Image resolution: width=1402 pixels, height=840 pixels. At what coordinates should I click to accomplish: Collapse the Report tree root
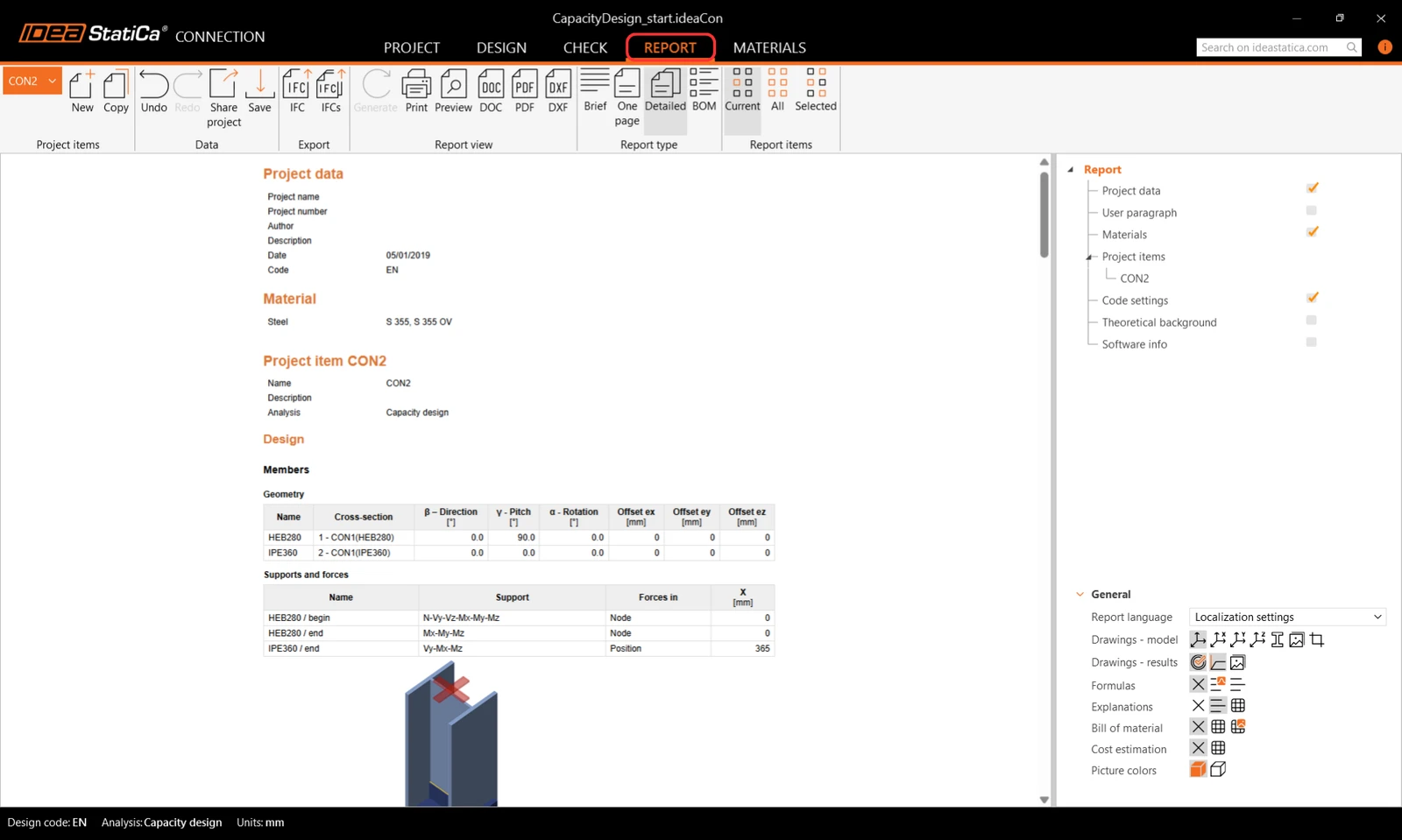click(1071, 169)
